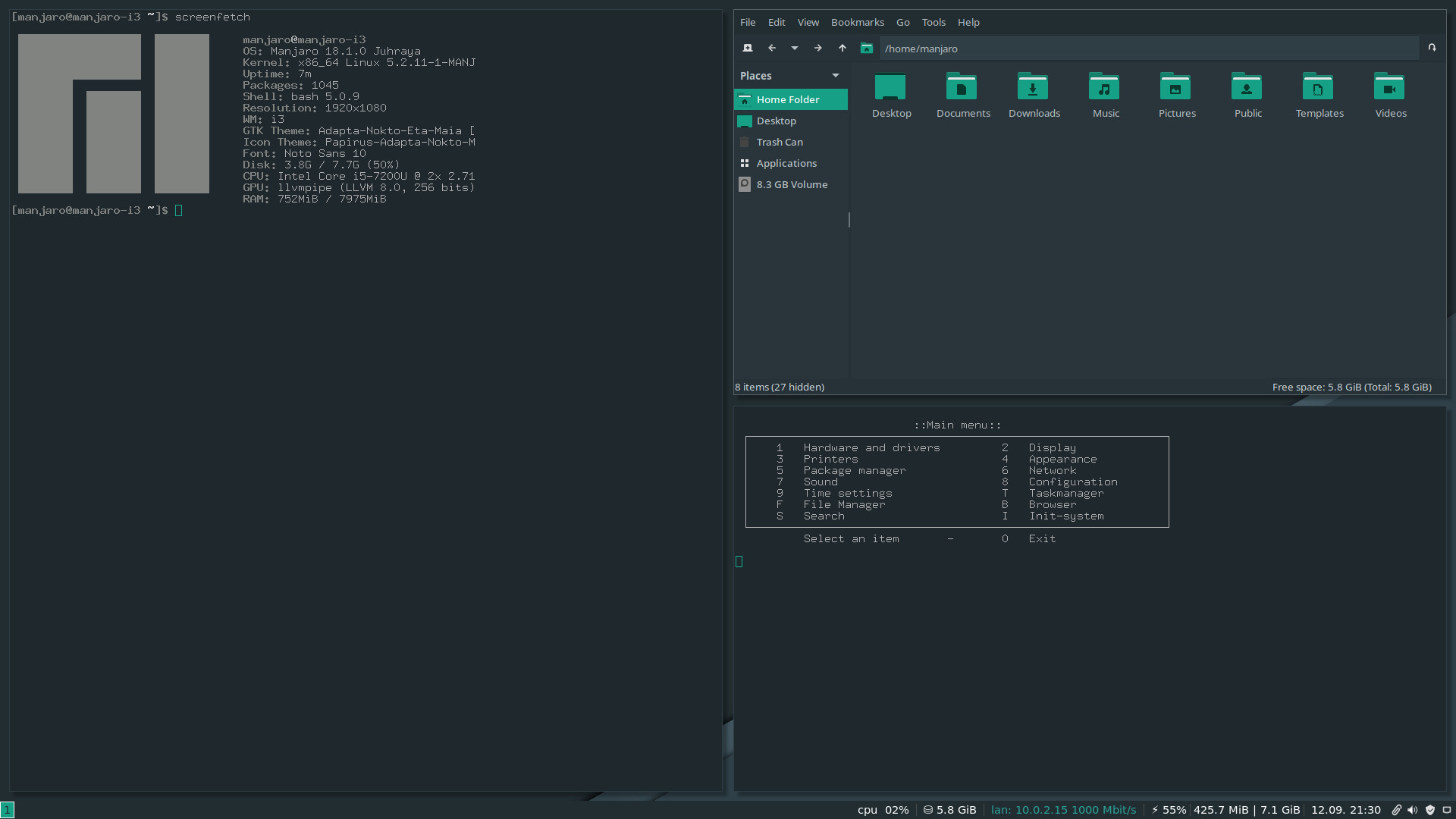Select workspace 1 in i3 bar
1456x819 pixels.
[8, 810]
